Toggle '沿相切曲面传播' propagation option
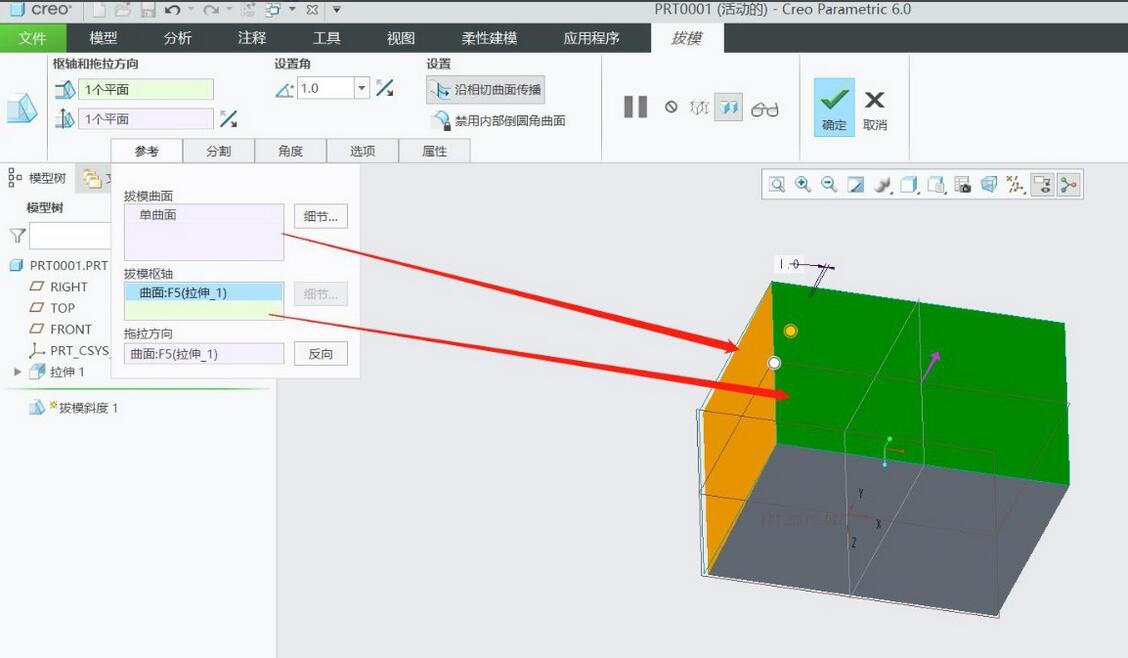Viewport: 1128px width, 658px height. pos(486,90)
